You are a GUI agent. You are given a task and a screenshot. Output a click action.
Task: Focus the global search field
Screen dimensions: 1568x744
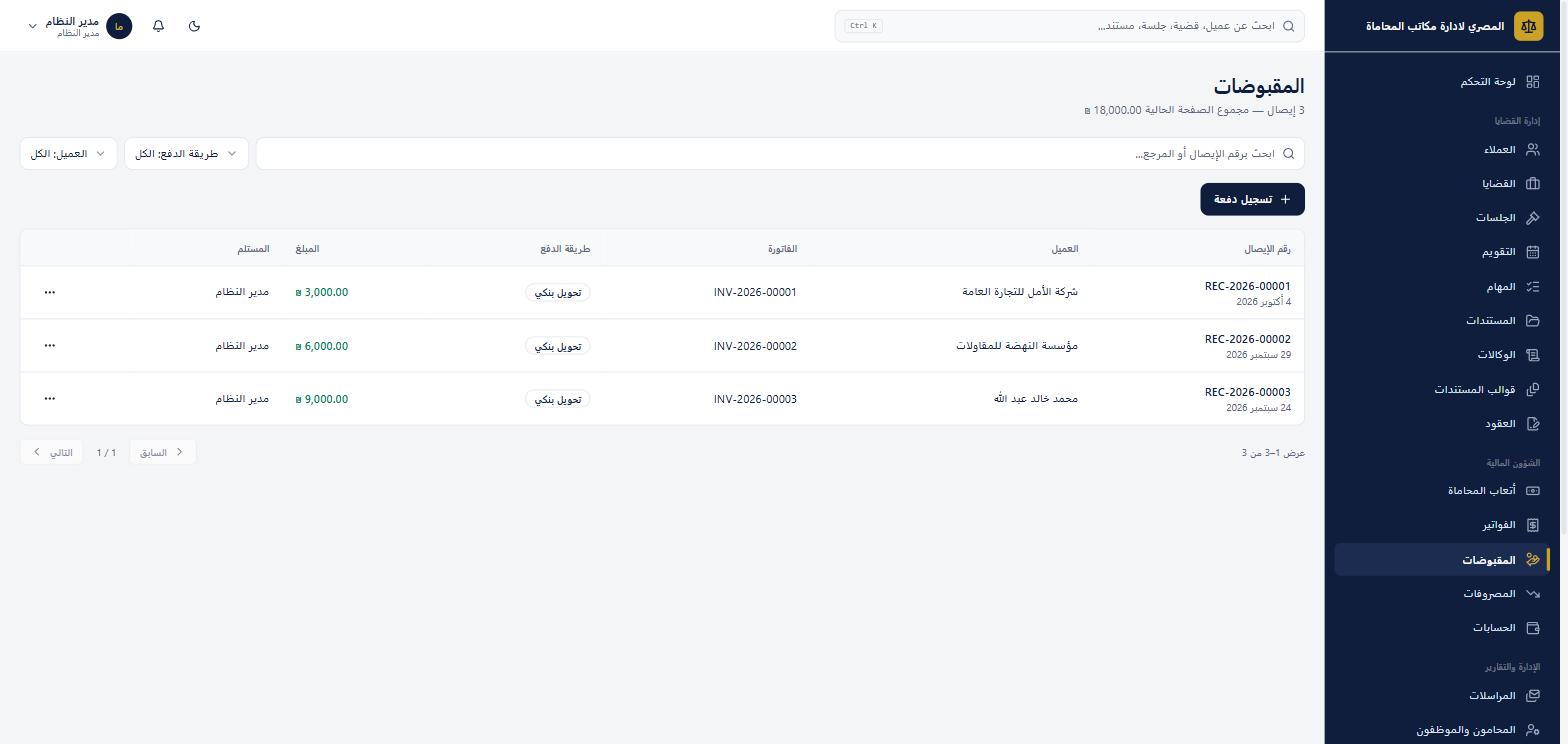click(x=1070, y=26)
